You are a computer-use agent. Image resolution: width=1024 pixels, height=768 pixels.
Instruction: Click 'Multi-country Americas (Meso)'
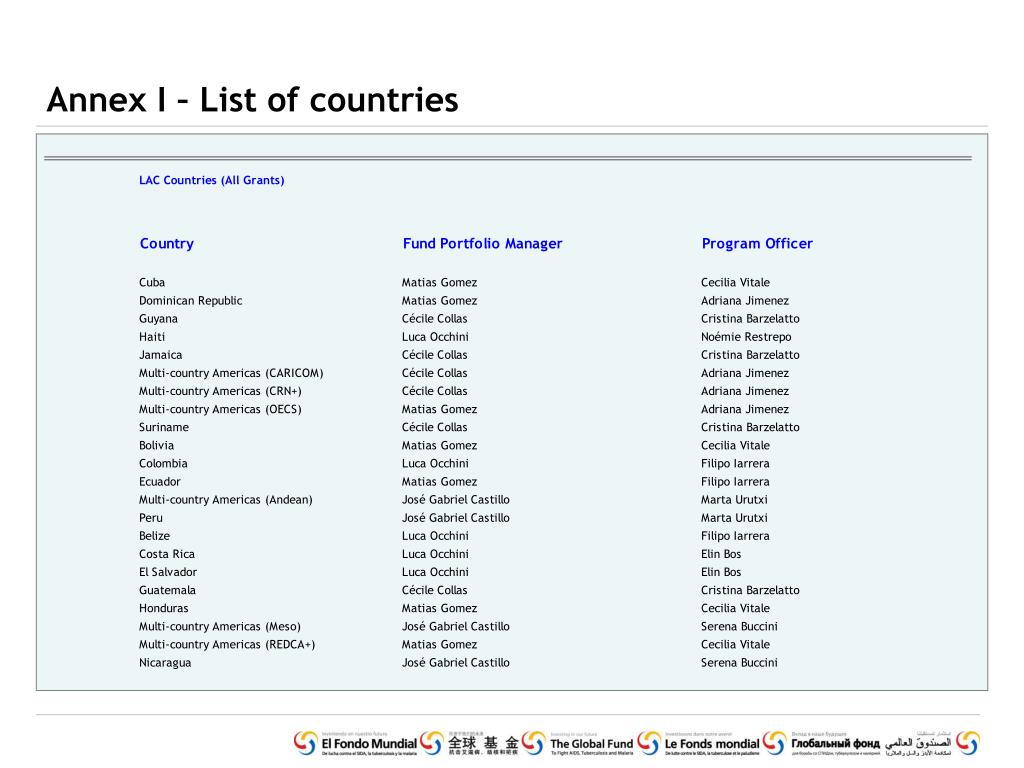[219, 626]
